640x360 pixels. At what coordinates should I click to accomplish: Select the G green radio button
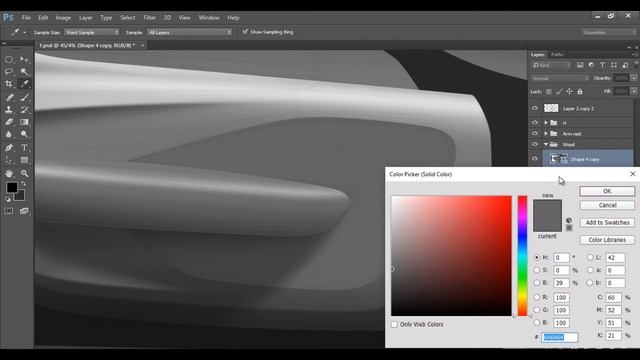pos(537,310)
